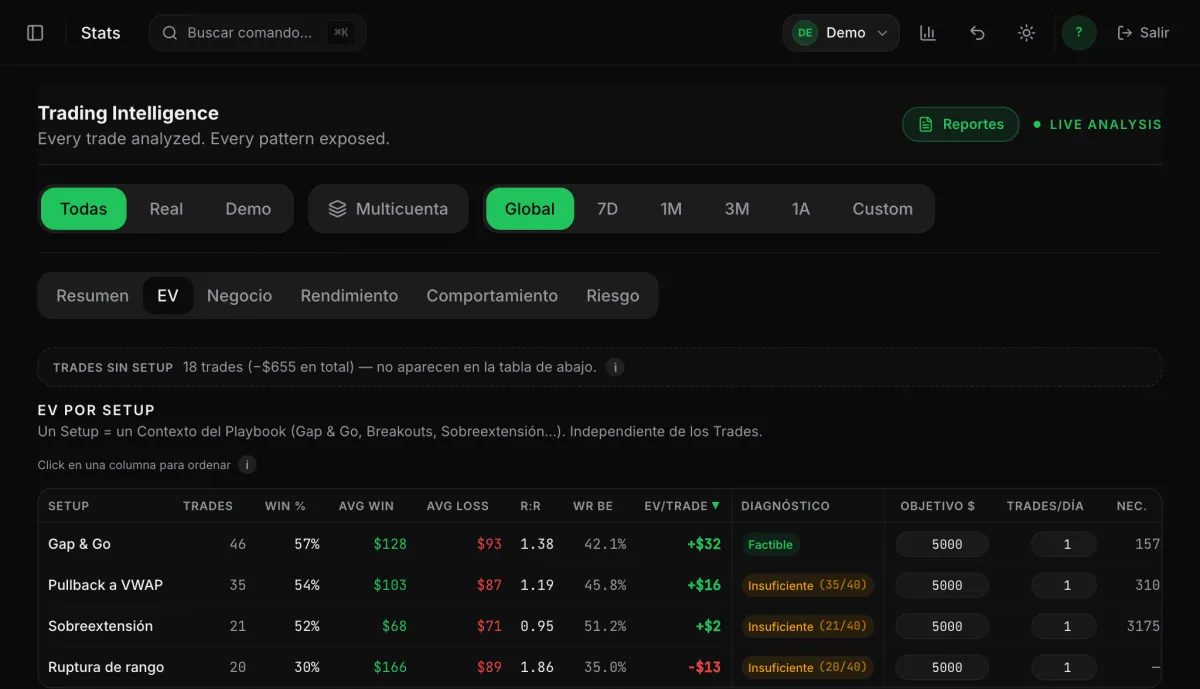Screen dimensions: 1200x689
Task: Click Insuficiente (21/40) badge
Action: [808, 627]
